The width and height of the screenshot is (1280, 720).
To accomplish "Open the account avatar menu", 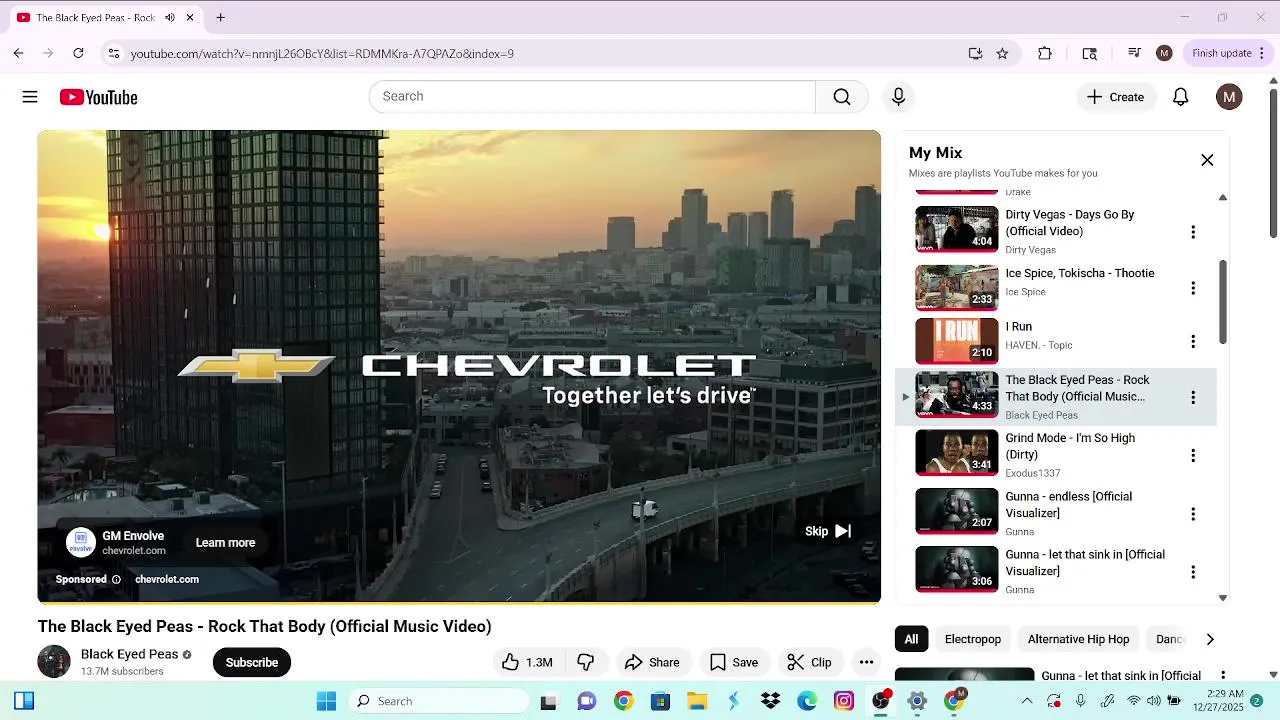I will pos(1229,97).
